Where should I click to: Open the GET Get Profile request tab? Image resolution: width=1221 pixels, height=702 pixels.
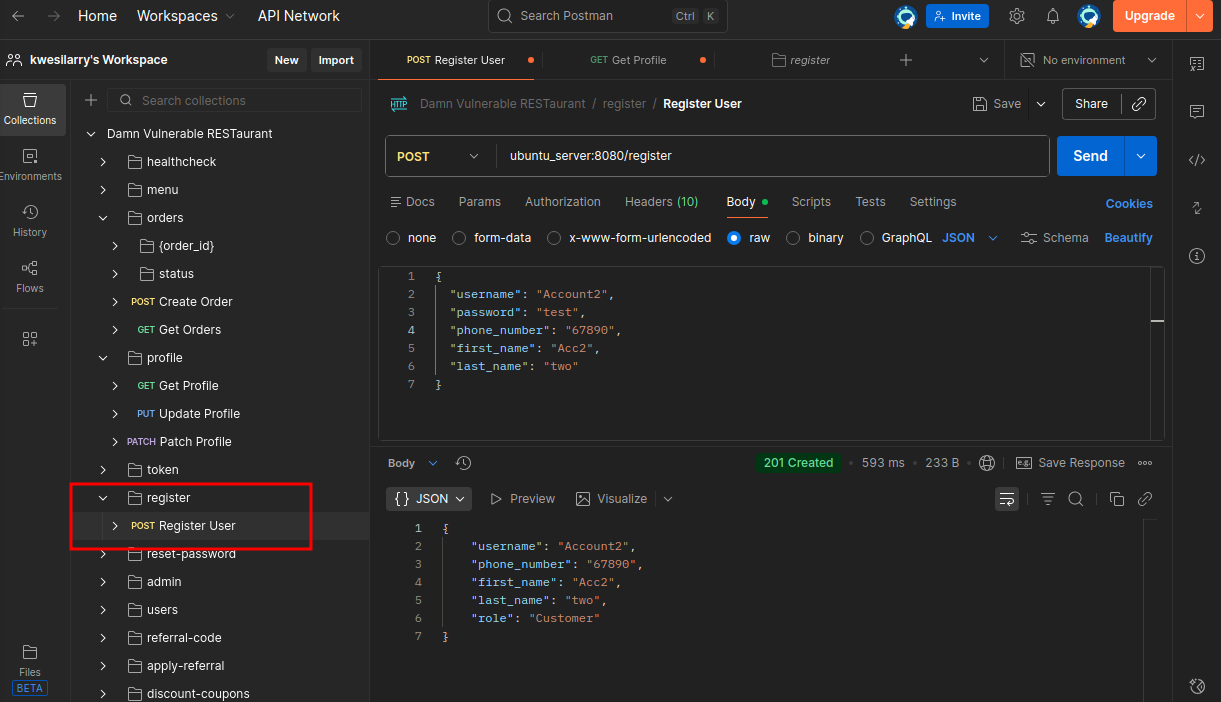[628, 60]
